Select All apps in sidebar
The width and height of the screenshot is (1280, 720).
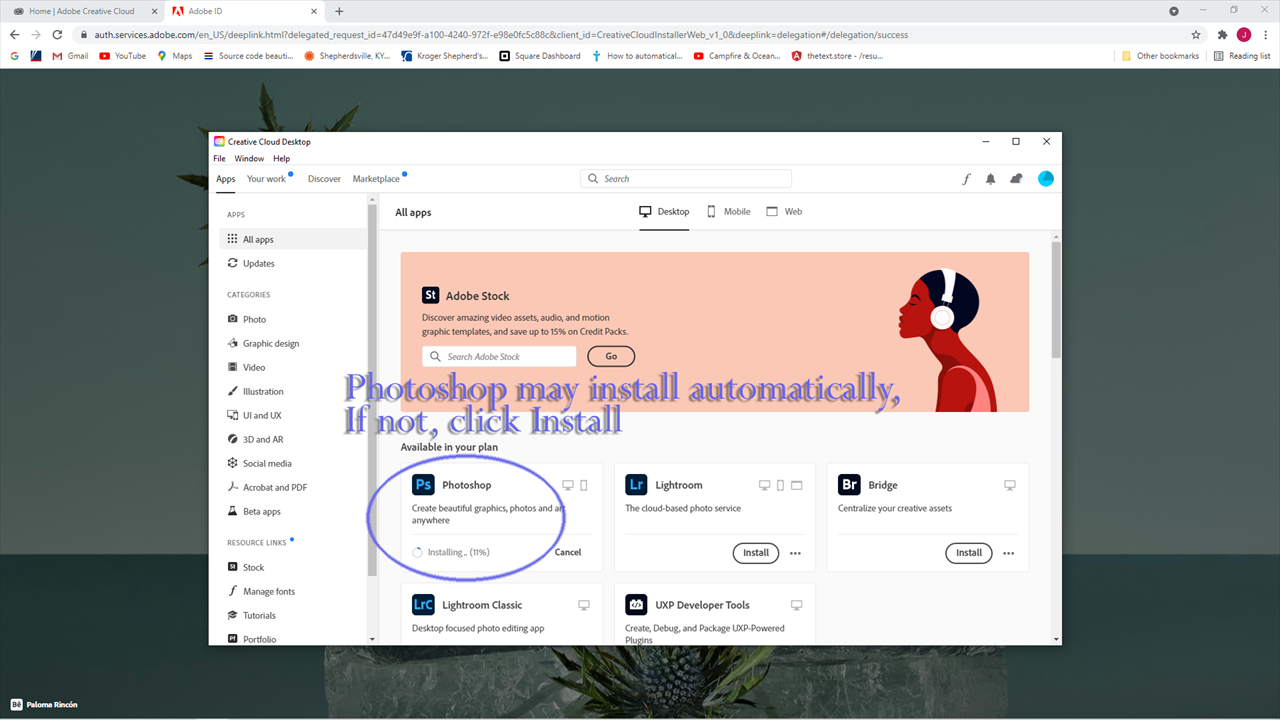293,239
